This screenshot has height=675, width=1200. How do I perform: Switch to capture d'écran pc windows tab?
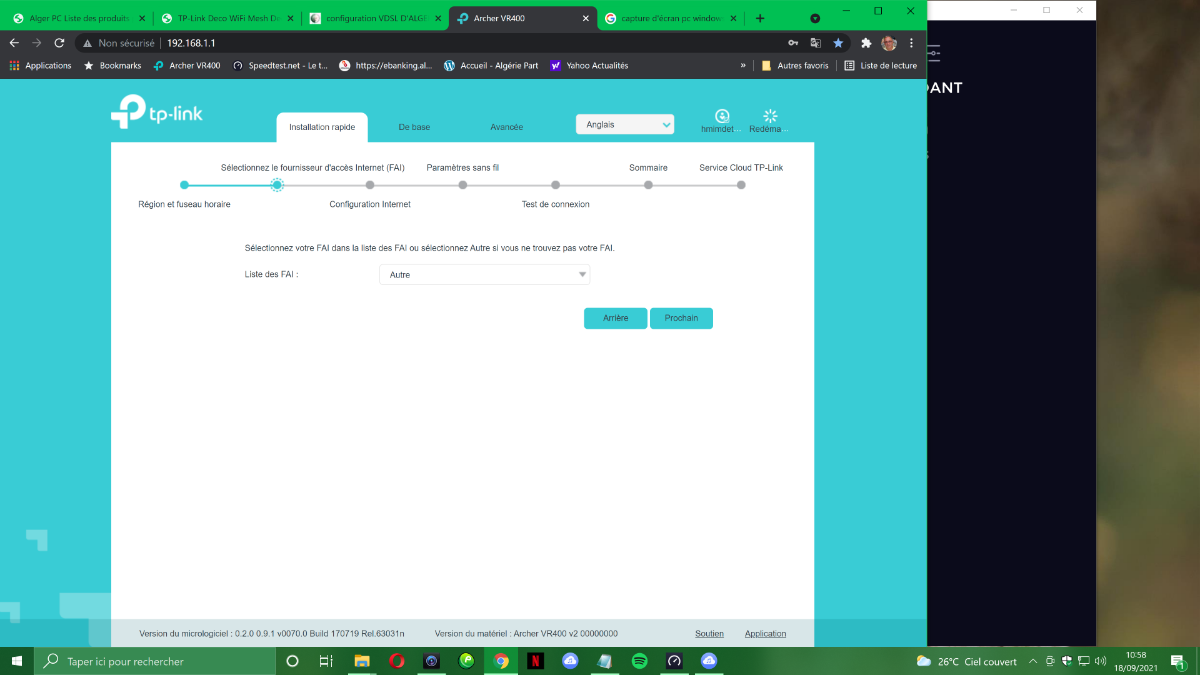[x=672, y=18]
